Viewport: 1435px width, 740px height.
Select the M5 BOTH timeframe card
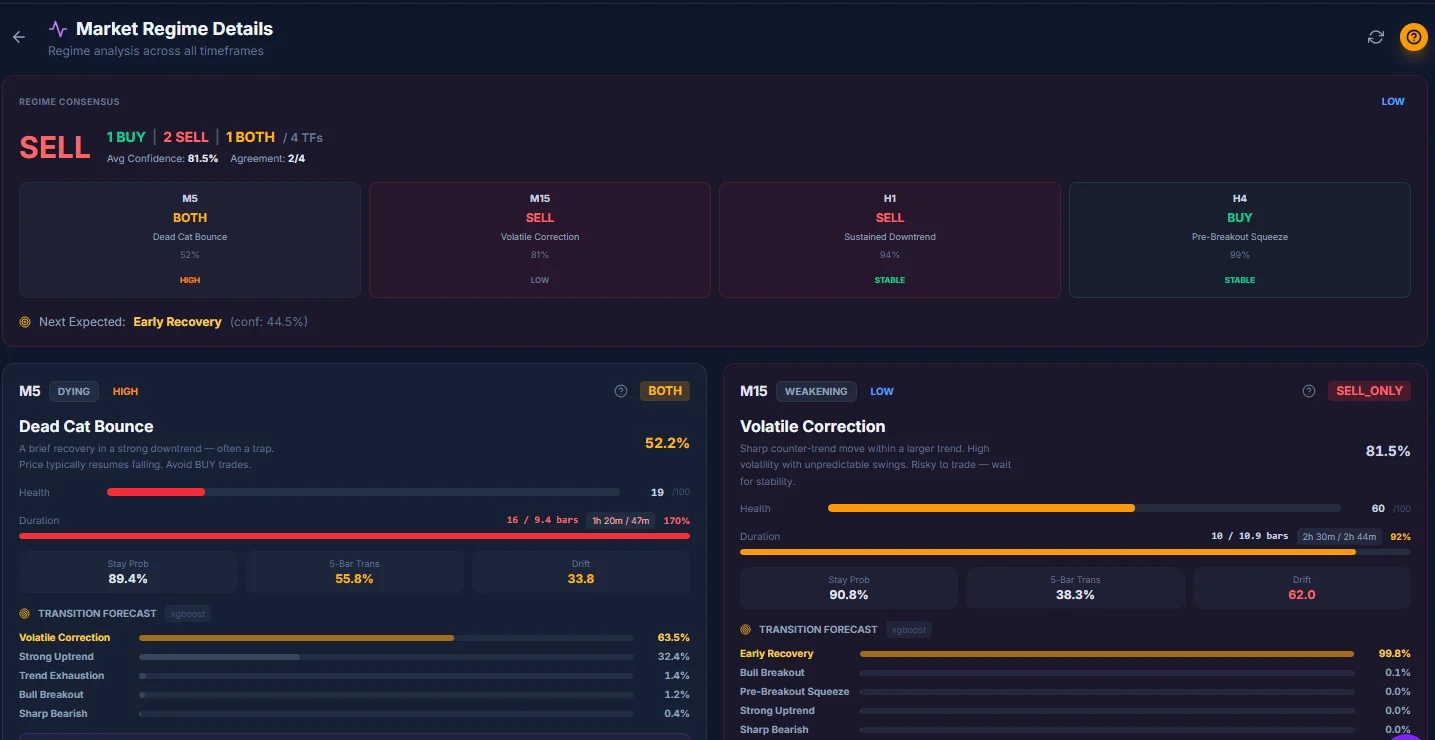click(x=190, y=240)
